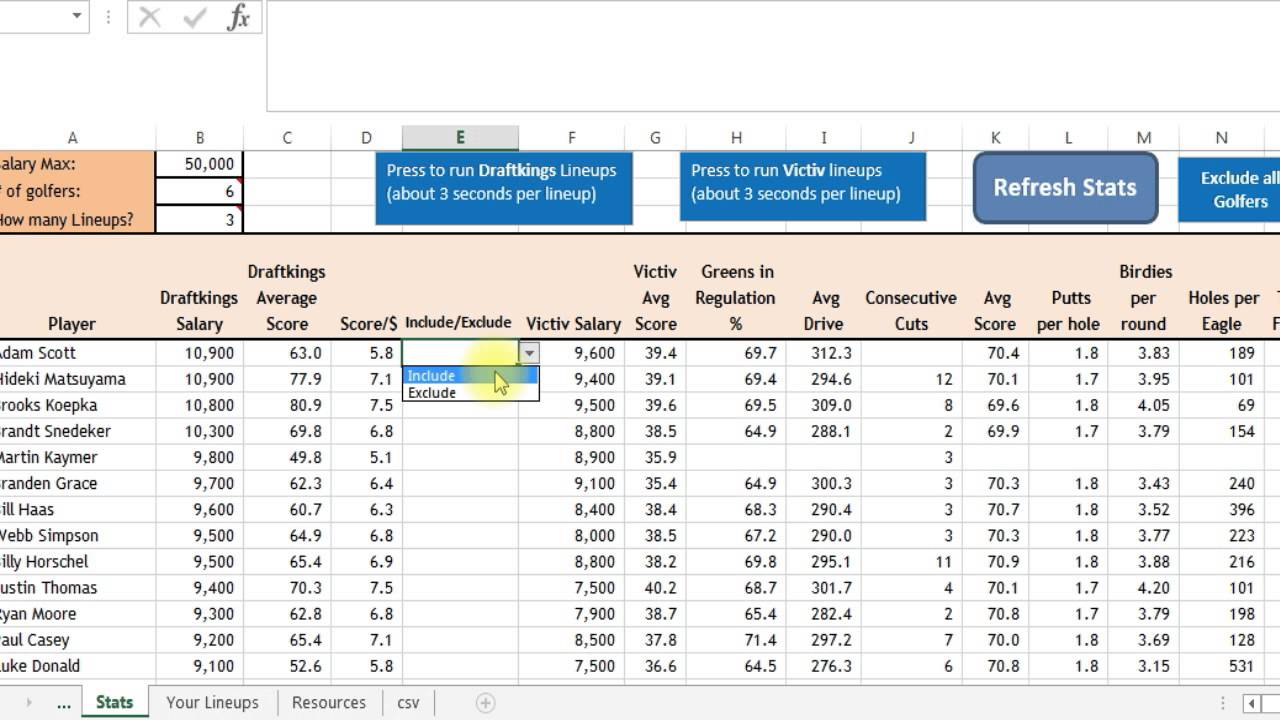This screenshot has width=1280, height=720.
Task: Open the Name Box dropdown arrow
Action: pos(77,16)
